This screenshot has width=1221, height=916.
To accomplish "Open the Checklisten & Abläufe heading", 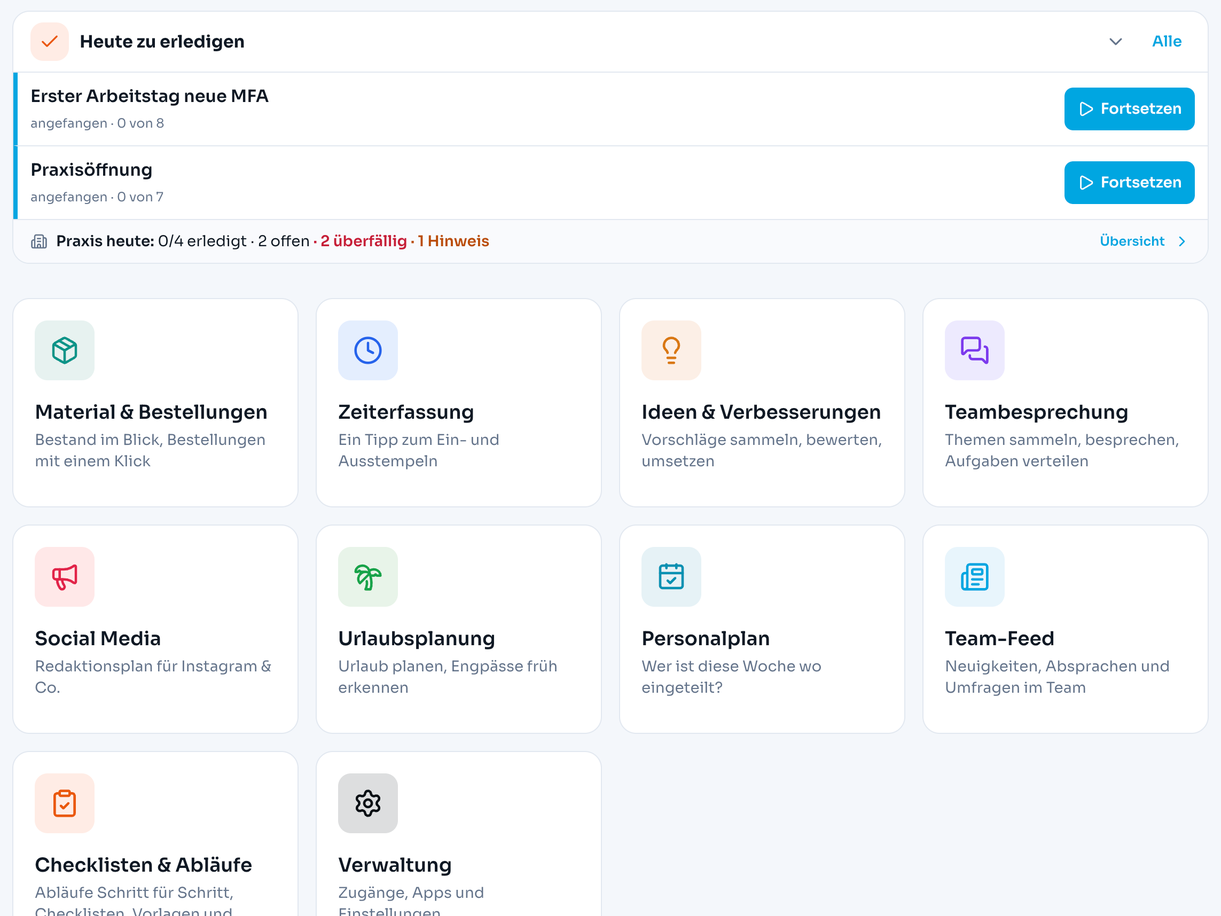I will tap(143, 865).
